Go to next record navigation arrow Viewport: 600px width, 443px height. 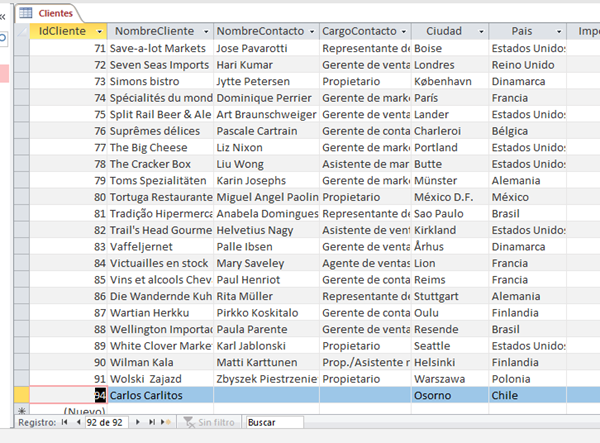(x=138, y=422)
